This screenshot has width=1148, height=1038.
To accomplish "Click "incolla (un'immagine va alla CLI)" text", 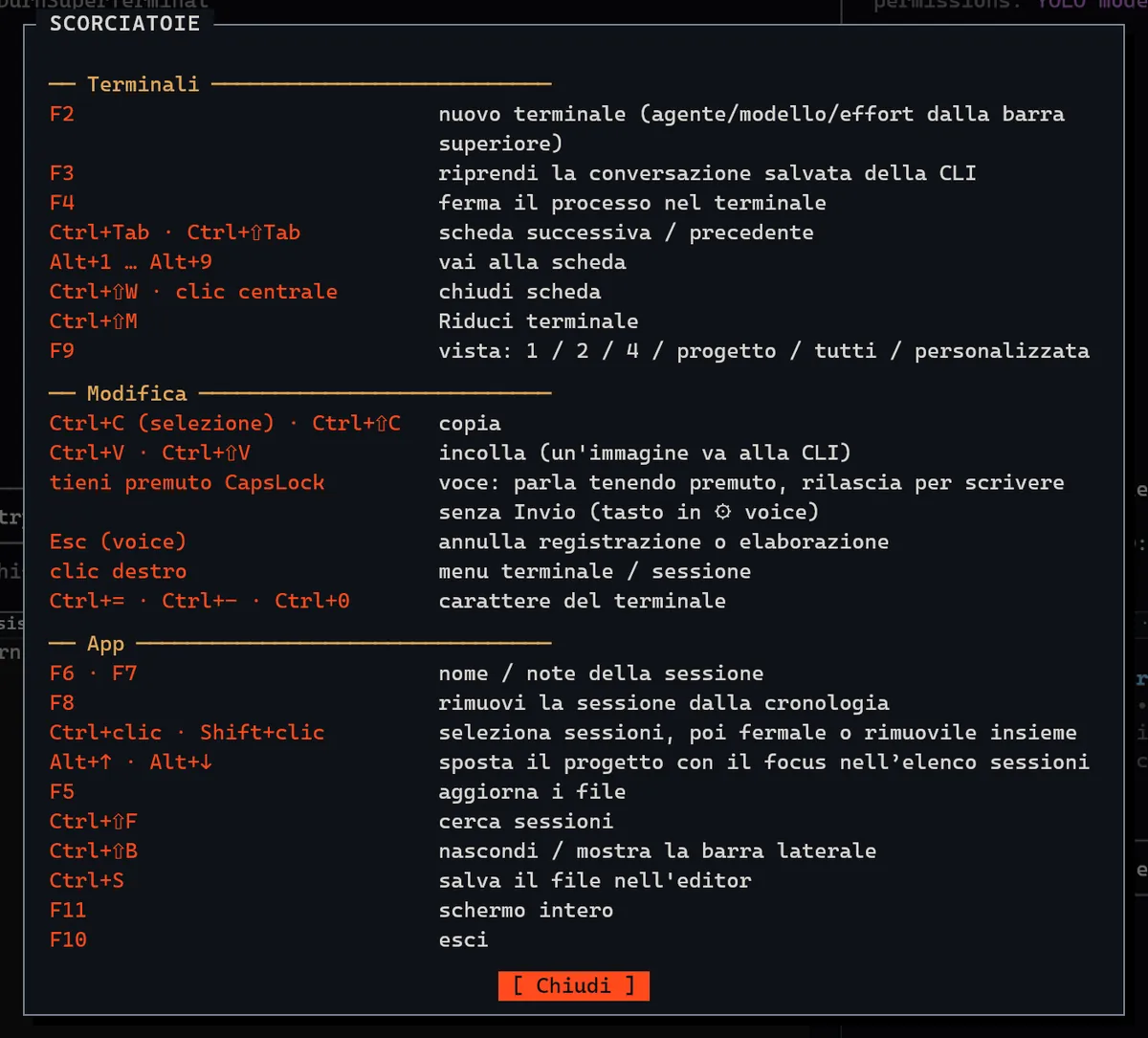I will pos(645,453).
